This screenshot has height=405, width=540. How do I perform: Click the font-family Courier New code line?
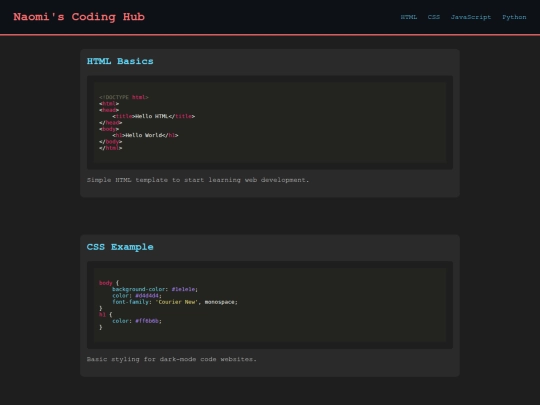(x=175, y=302)
